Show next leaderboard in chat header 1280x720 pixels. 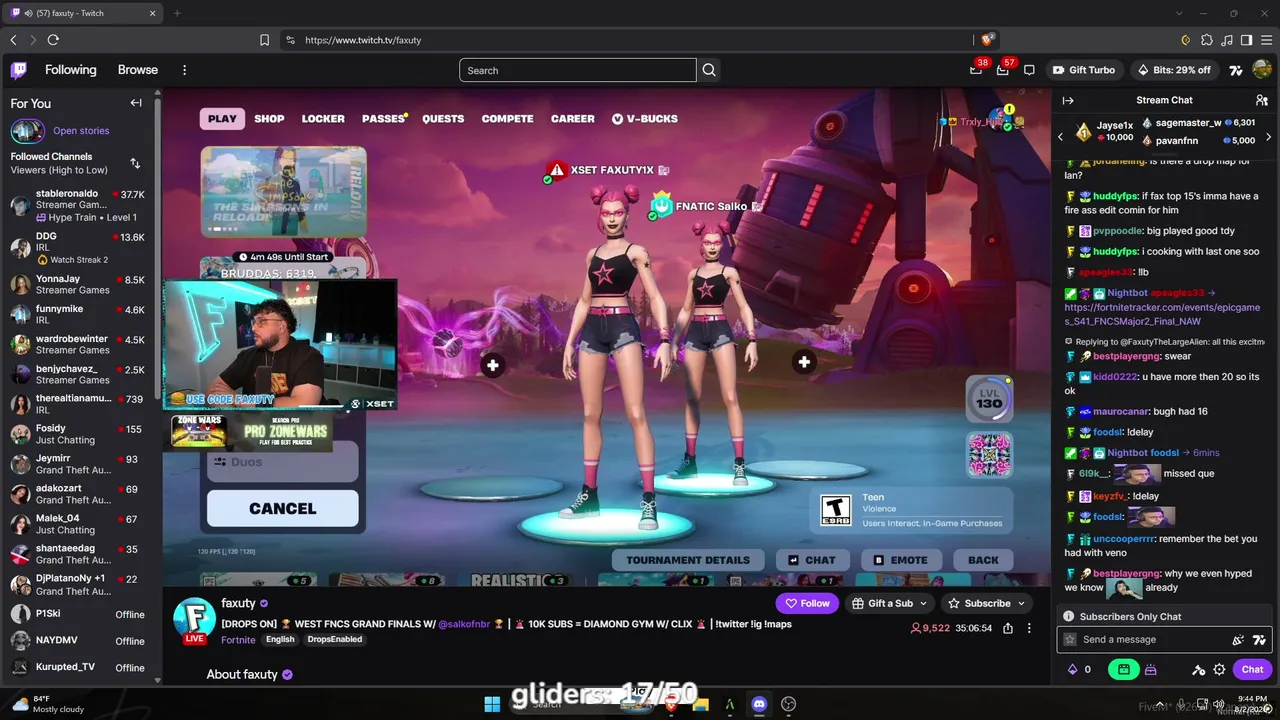(1270, 137)
